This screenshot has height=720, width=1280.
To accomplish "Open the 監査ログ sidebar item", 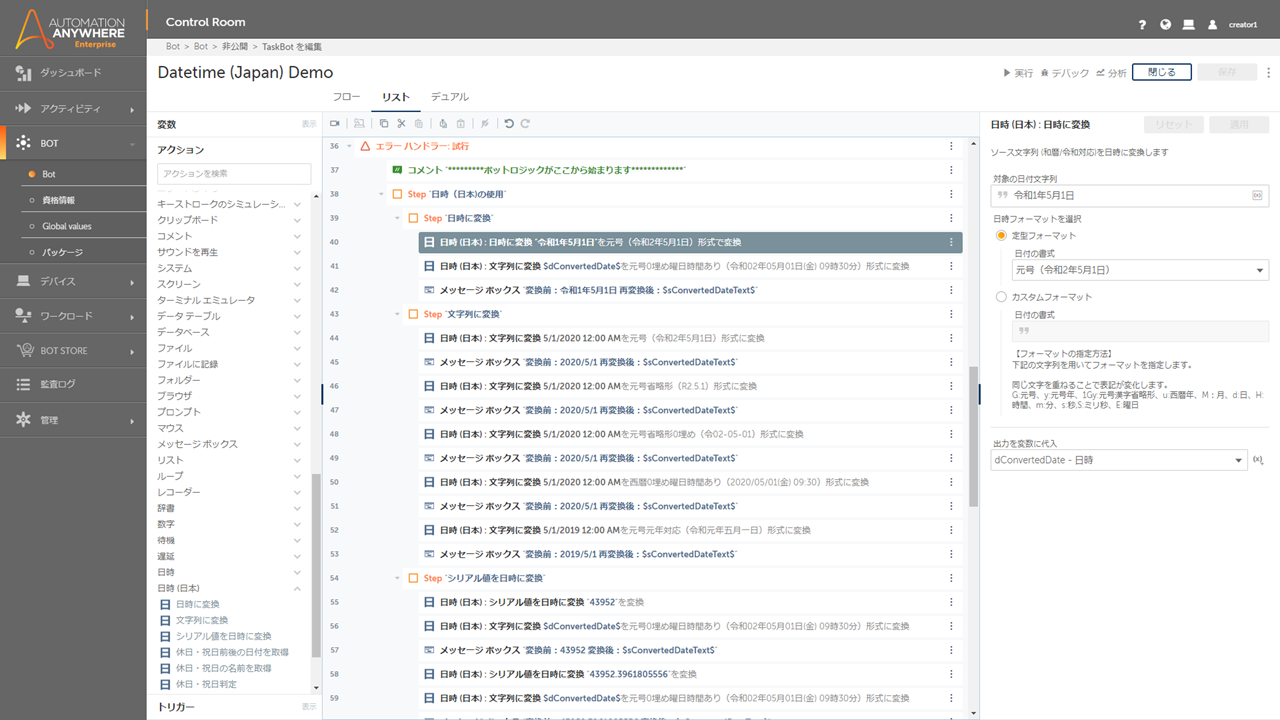I will tap(73, 384).
